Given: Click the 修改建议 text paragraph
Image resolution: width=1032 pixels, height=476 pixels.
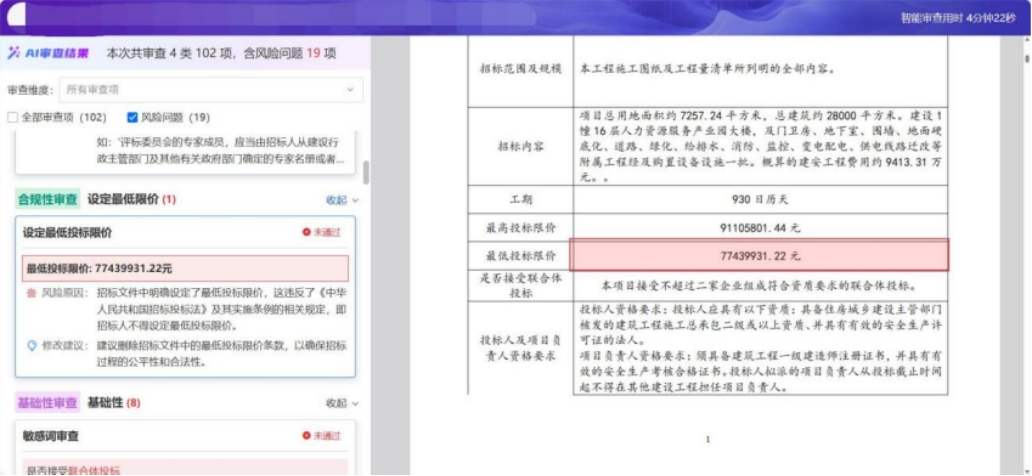Looking at the screenshot, I should pos(222,354).
